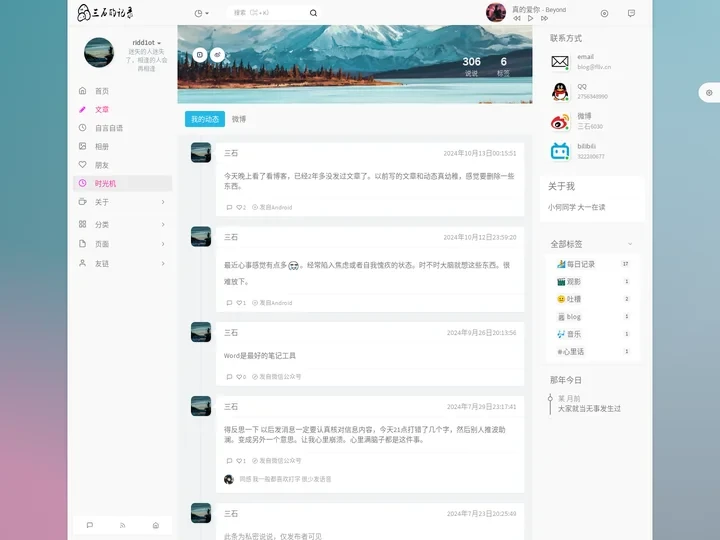Select the #心里话 tag
Screen dimensions: 720x540
pos(570,352)
